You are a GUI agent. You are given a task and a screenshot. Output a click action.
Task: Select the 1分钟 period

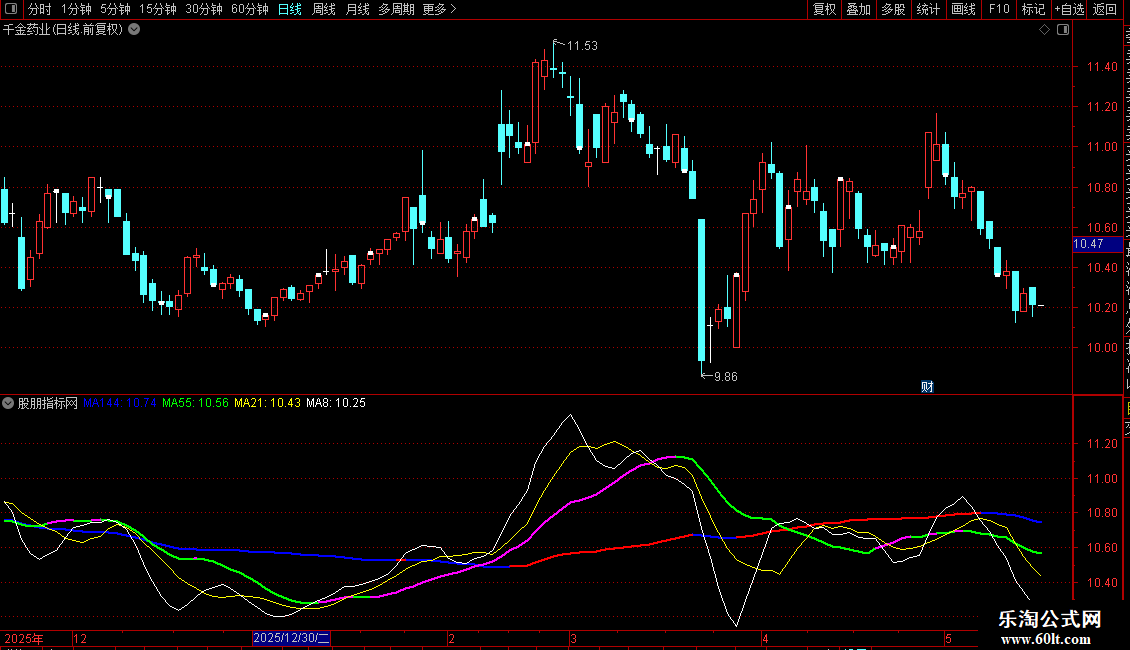pos(76,9)
